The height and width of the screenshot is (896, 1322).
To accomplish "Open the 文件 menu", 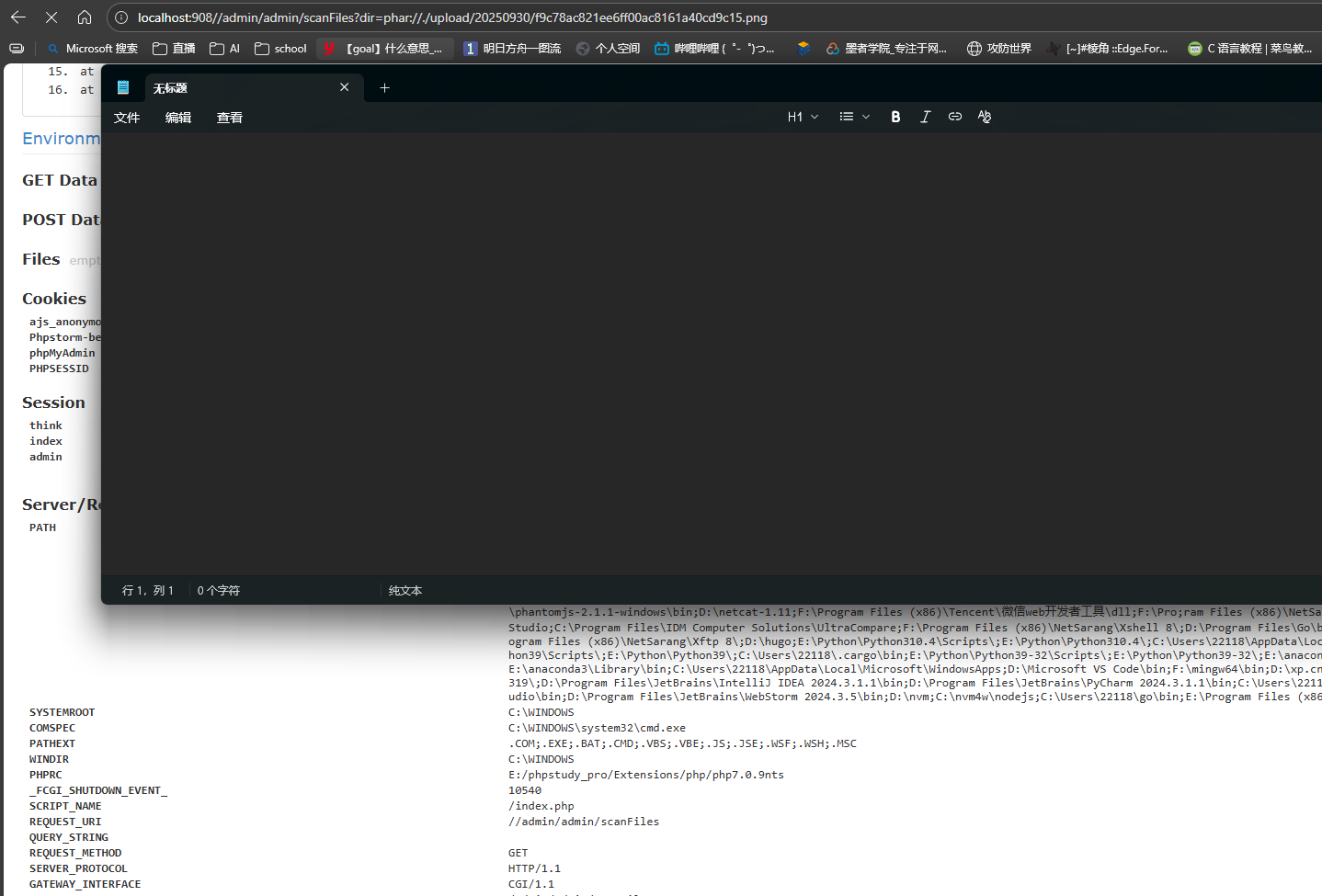I will 127,118.
